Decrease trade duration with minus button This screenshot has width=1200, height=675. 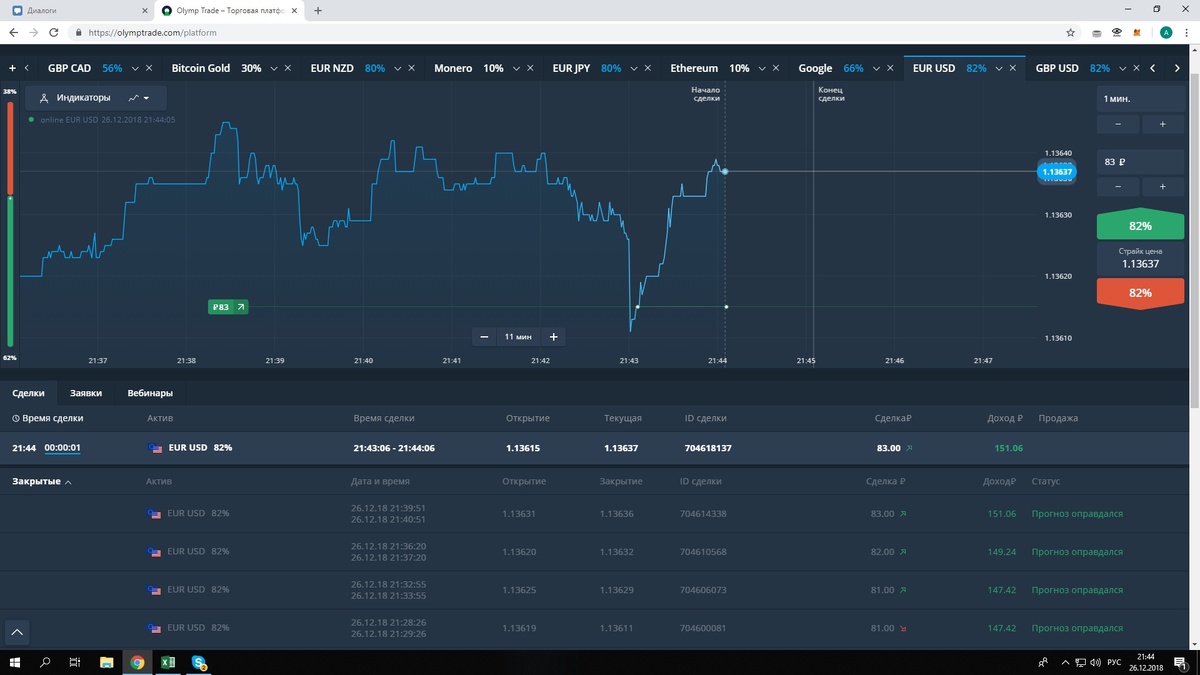tap(1118, 124)
